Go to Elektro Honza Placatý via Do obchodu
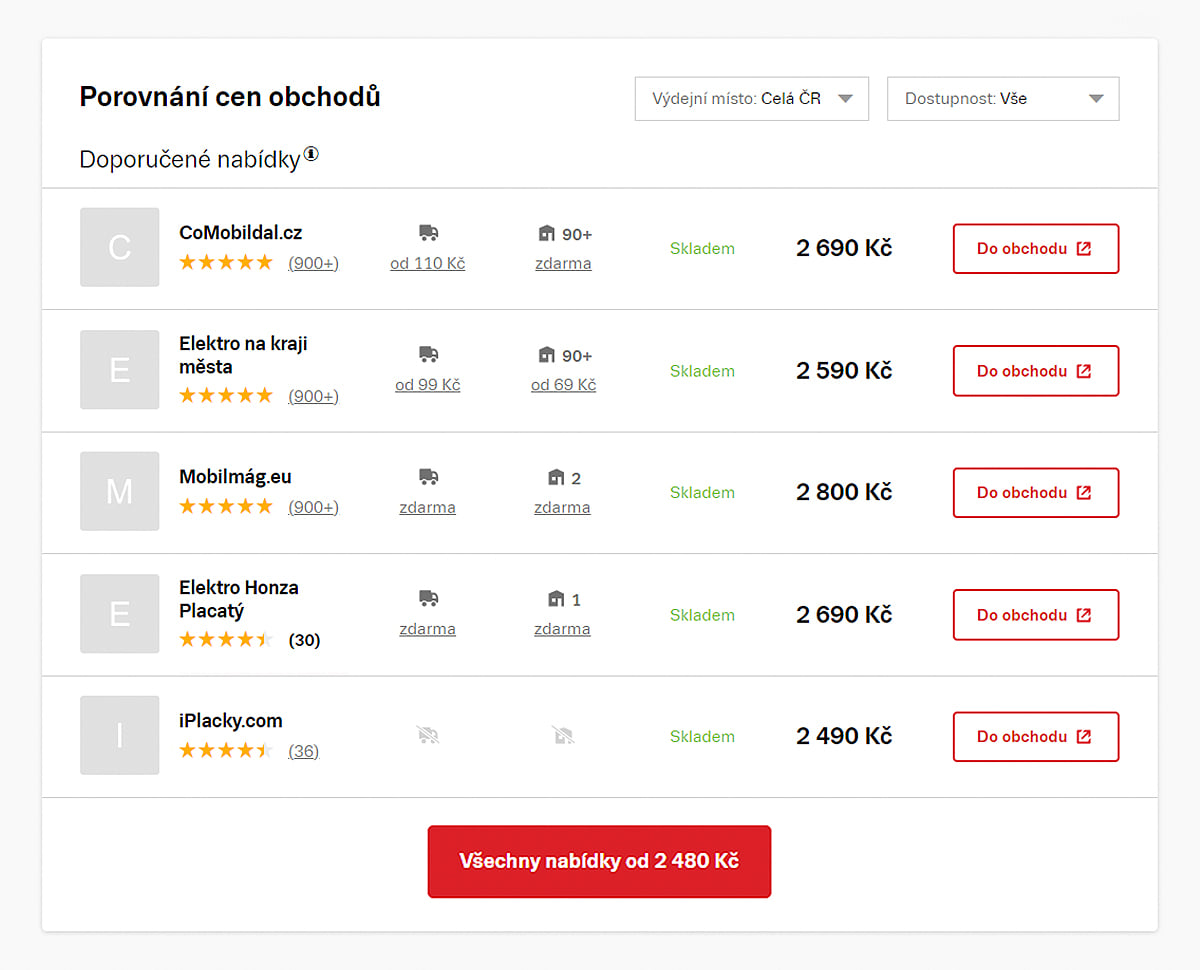The height and width of the screenshot is (970, 1200). coord(1036,615)
